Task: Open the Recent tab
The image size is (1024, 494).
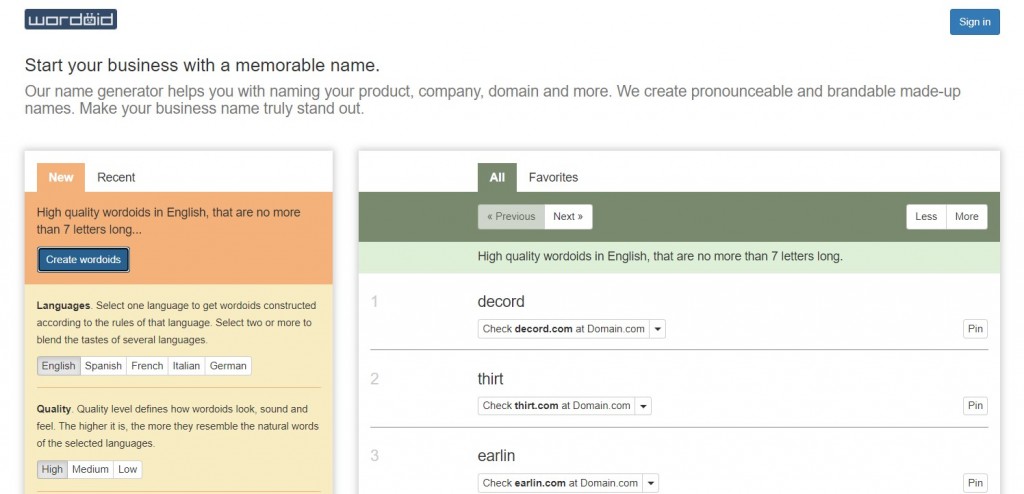Action: click(x=116, y=177)
